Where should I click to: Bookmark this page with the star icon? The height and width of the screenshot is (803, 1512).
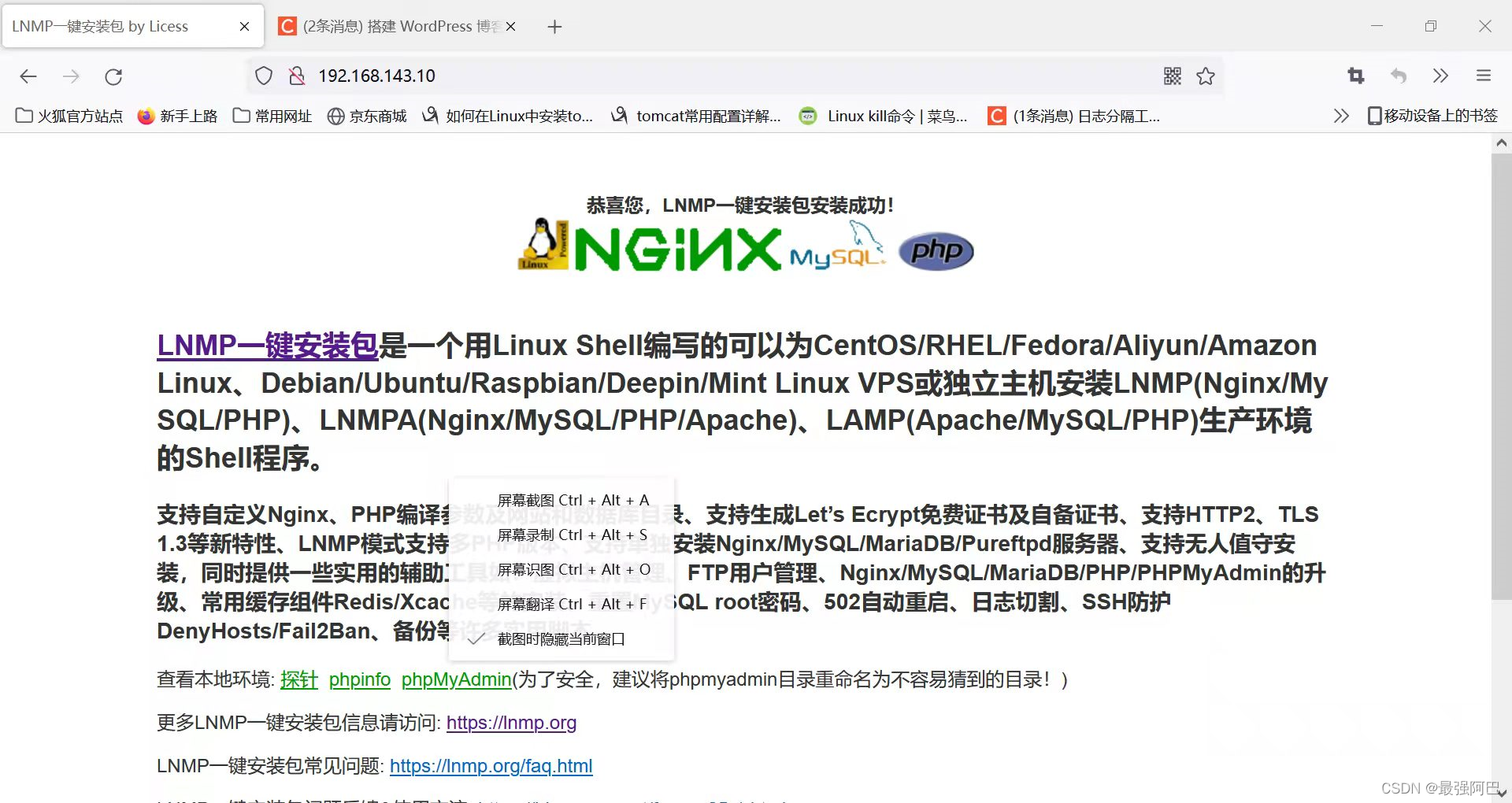coord(1206,76)
